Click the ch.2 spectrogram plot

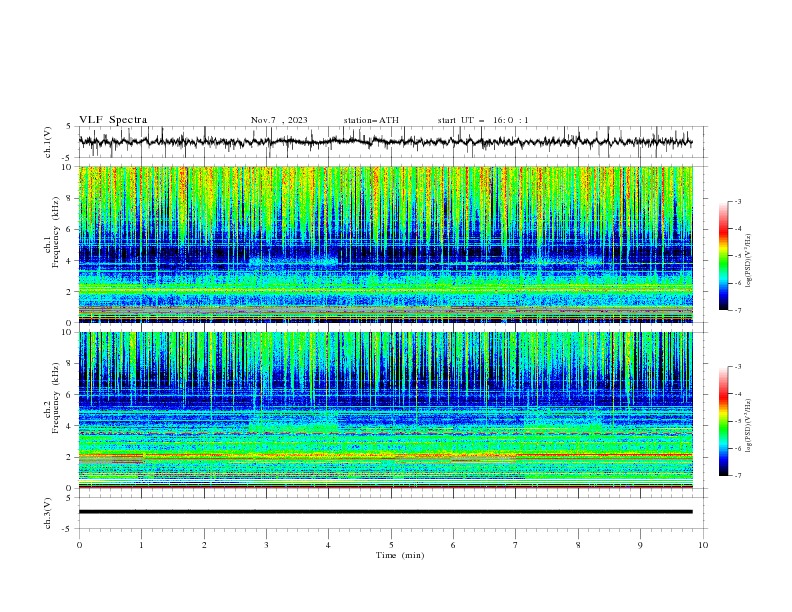(x=386, y=410)
